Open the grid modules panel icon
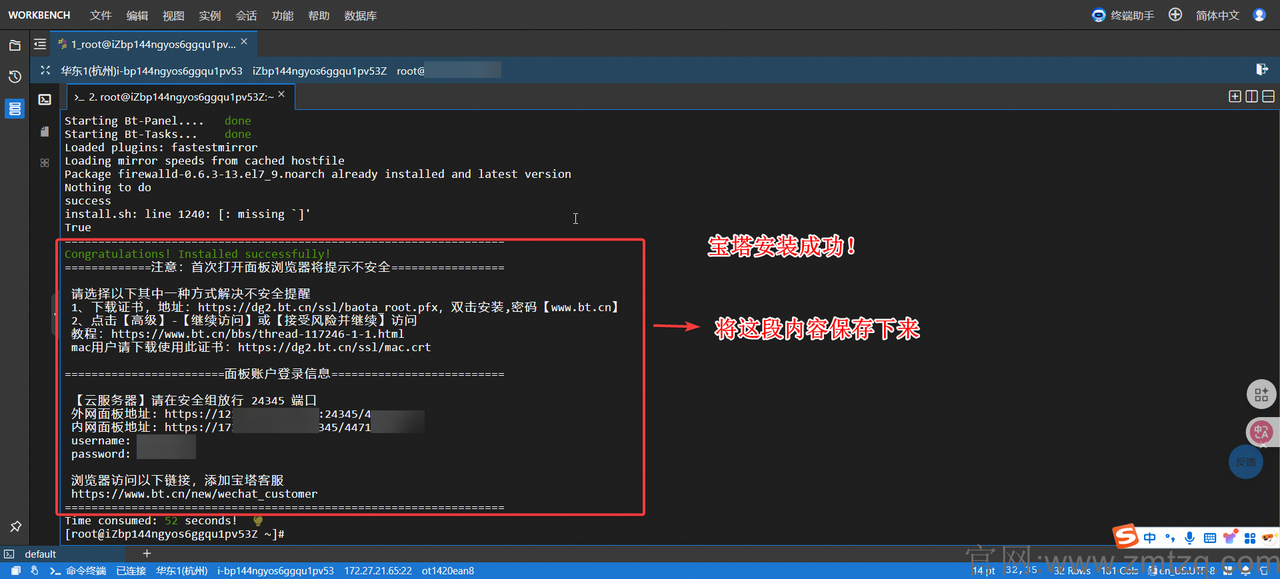 [45, 162]
